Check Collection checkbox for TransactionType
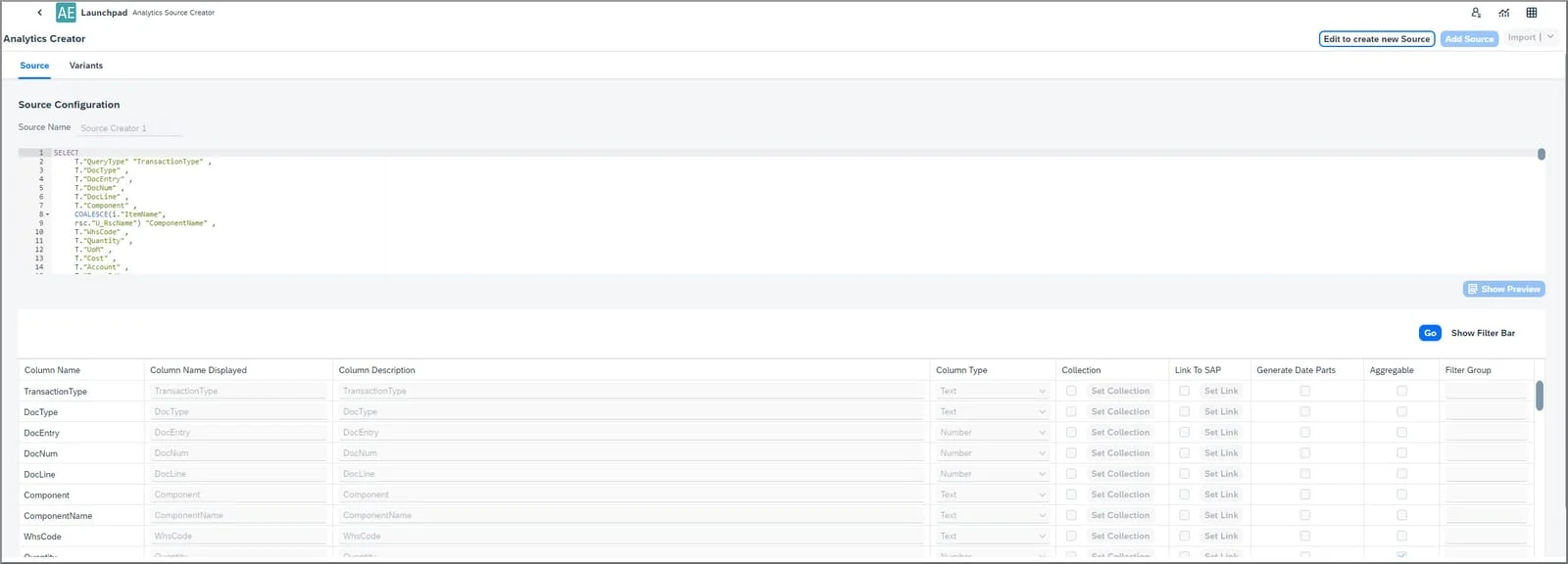 pyautogui.click(x=1071, y=391)
